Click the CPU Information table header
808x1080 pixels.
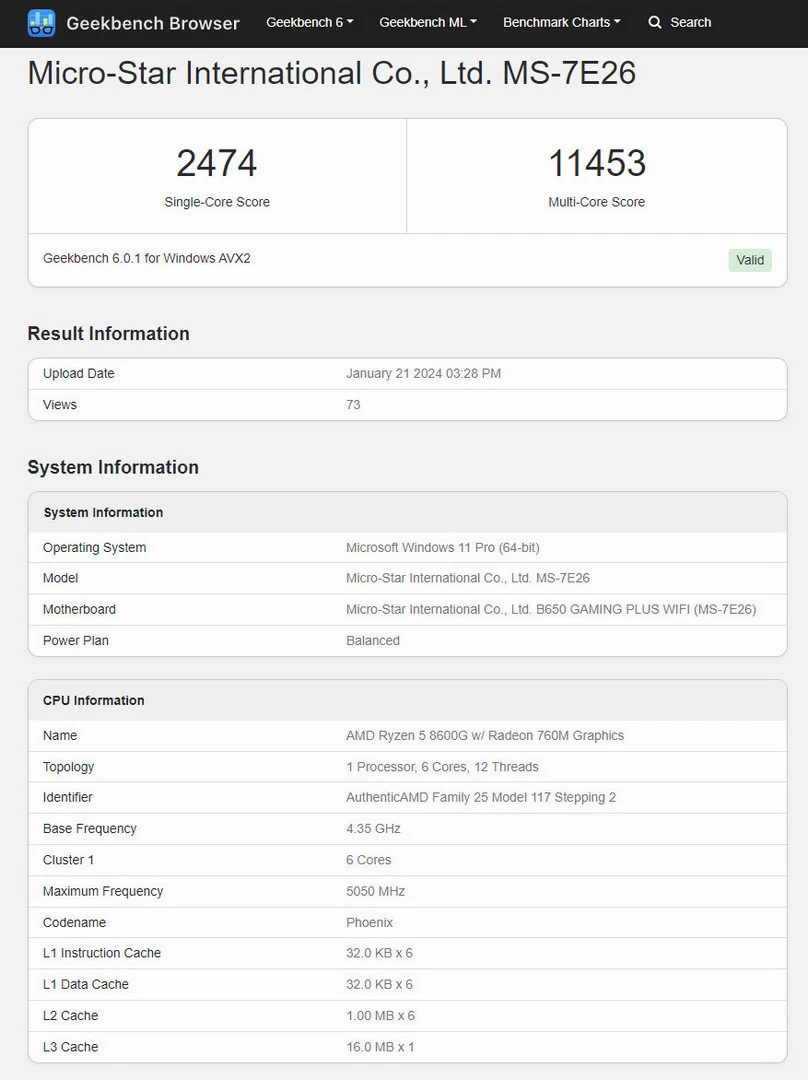(94, 700)
